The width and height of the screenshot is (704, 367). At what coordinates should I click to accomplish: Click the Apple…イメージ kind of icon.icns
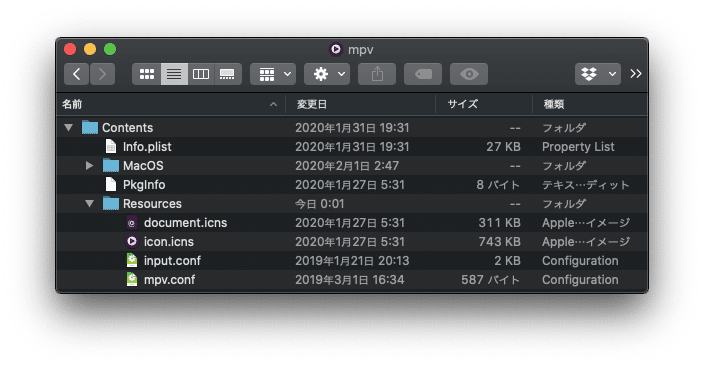click(586, 242)
